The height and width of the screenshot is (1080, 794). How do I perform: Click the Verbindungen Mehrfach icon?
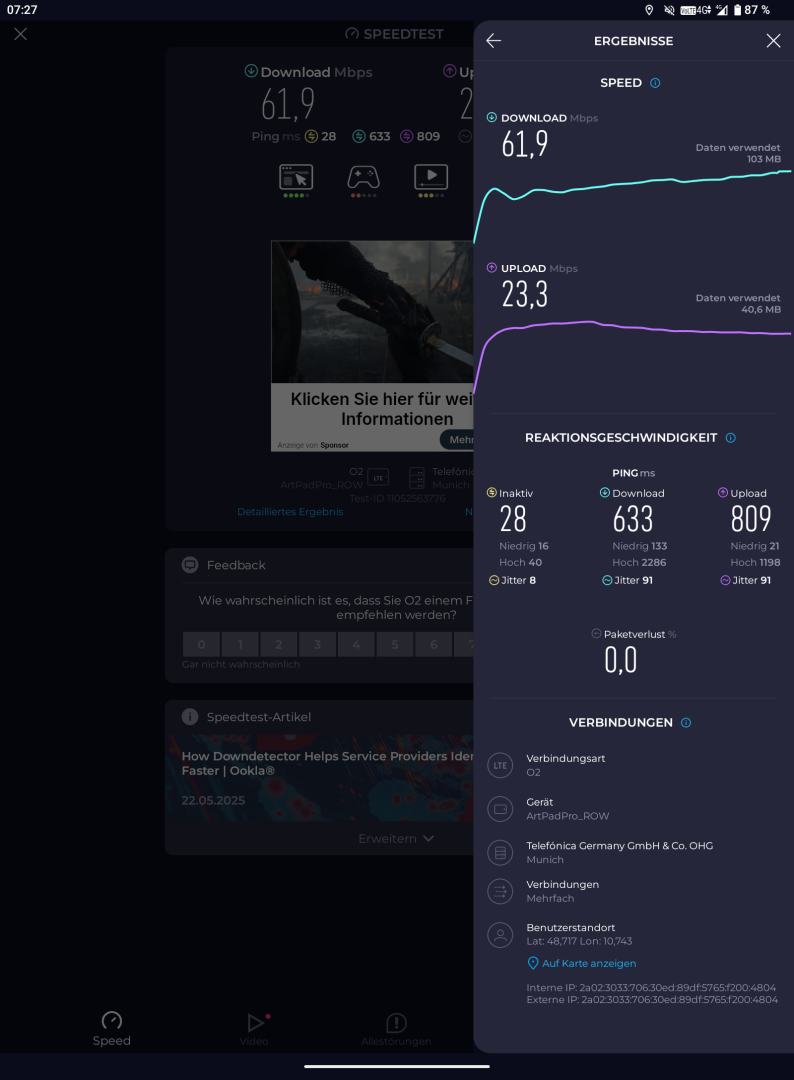[x=500, y=891]
